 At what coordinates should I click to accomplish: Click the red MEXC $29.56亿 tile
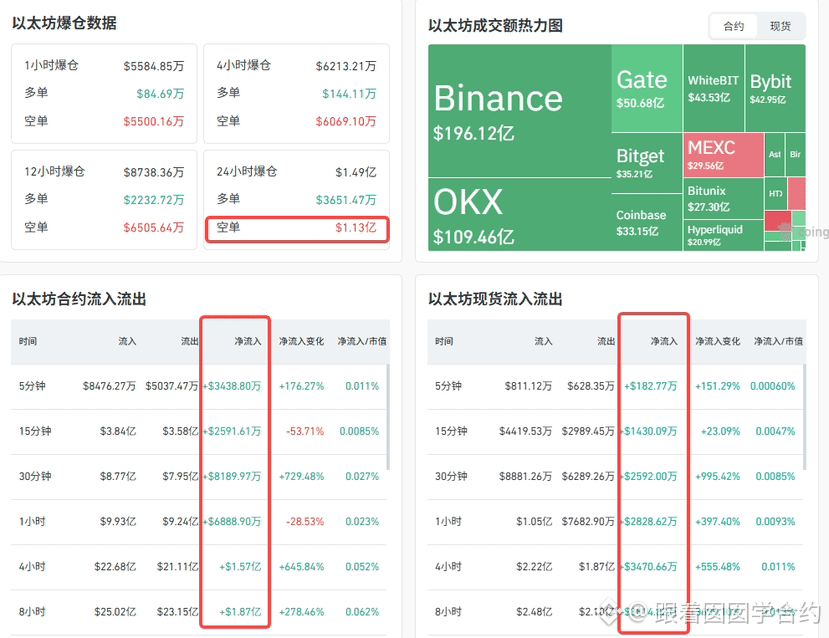coord(724,154)
